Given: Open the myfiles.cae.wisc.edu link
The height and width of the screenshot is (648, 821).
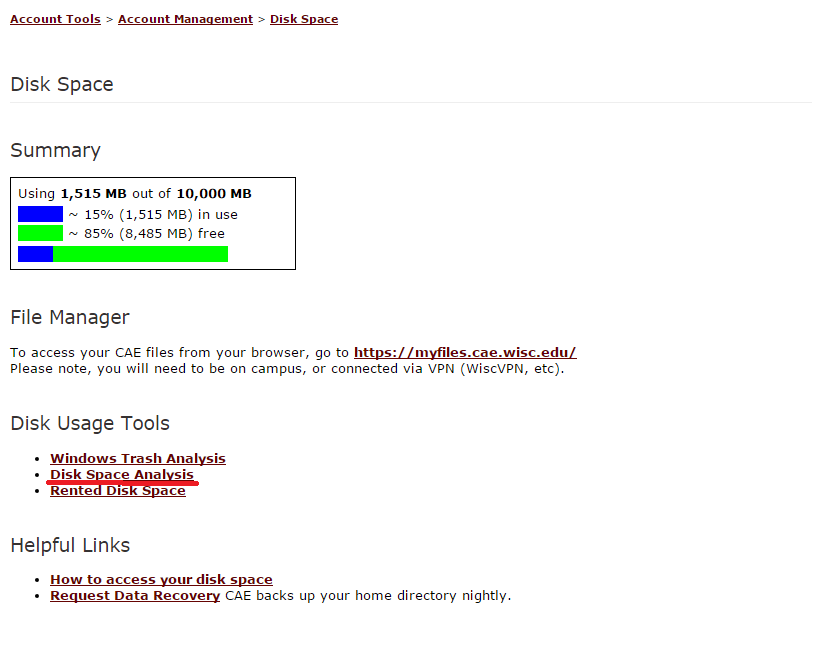Looking at the screenshot, I should point(465,353).
